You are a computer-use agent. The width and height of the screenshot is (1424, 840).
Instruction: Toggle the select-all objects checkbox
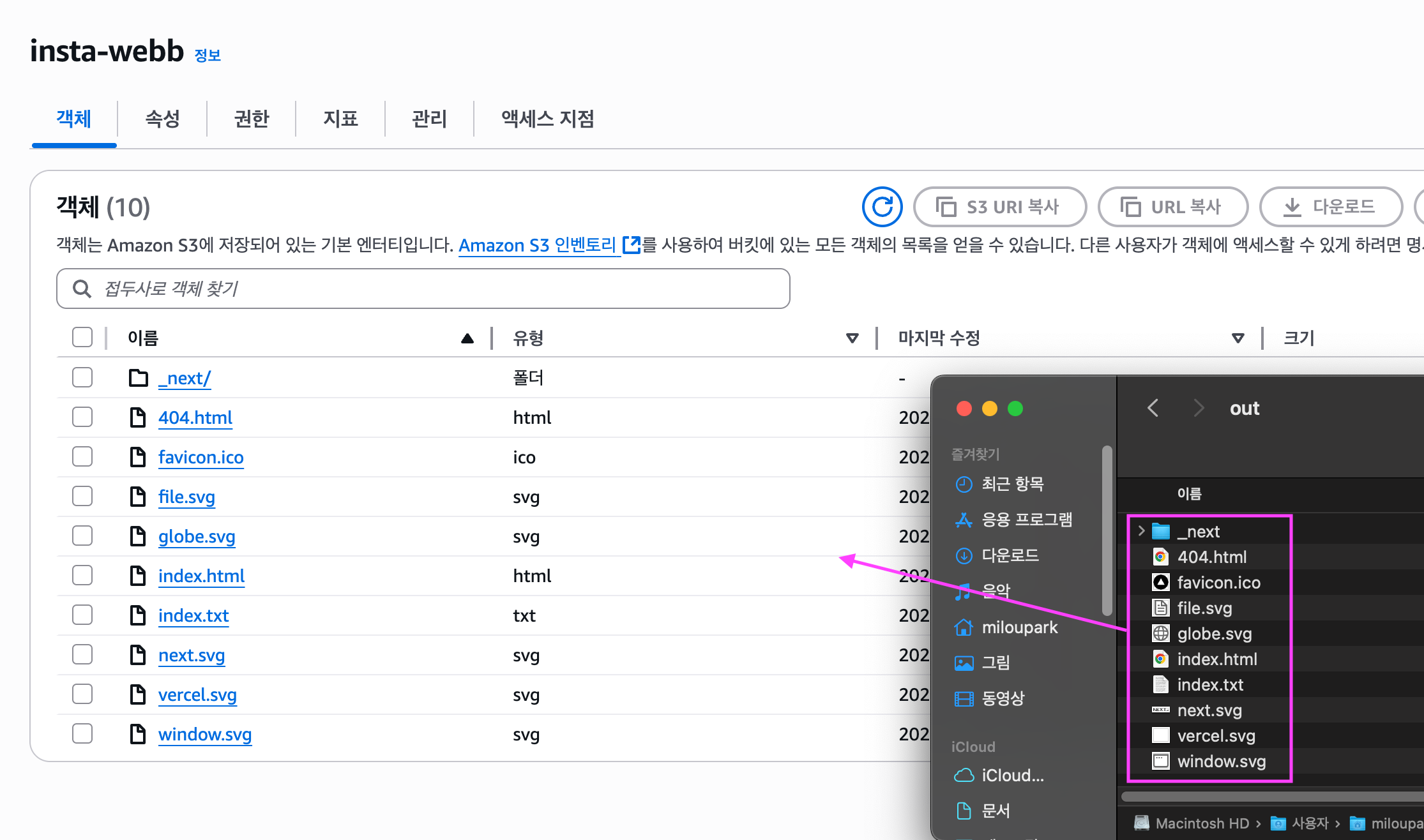(82, 337)
